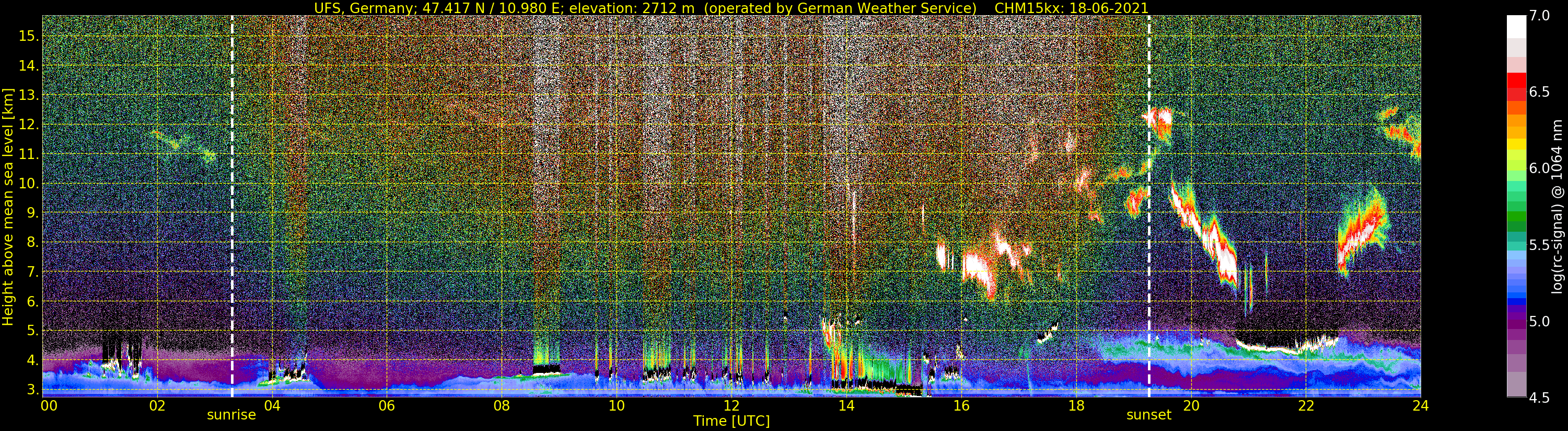
Task: Click the '16' time tick label
Action: click(x=961, y=406)
